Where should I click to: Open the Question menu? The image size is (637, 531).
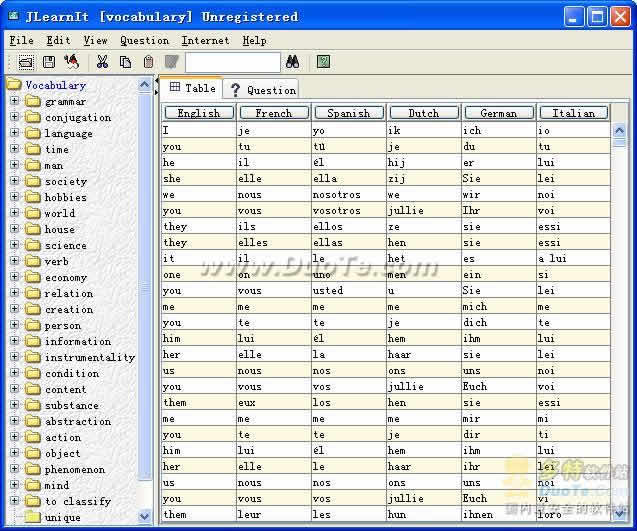click(144, 41)
